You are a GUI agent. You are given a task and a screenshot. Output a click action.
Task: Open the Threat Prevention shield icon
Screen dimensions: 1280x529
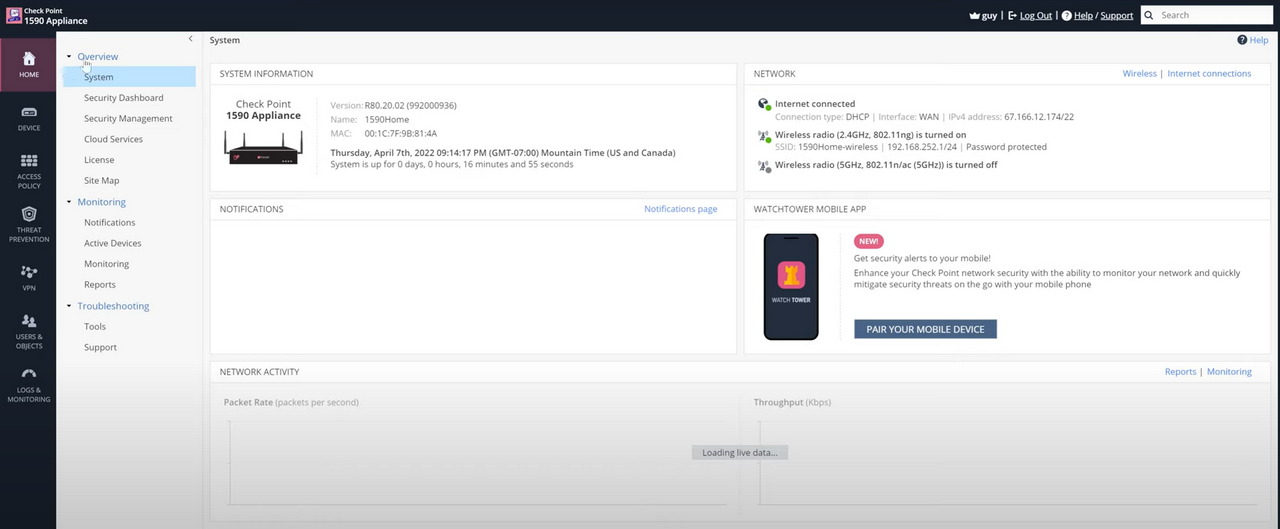28,214
